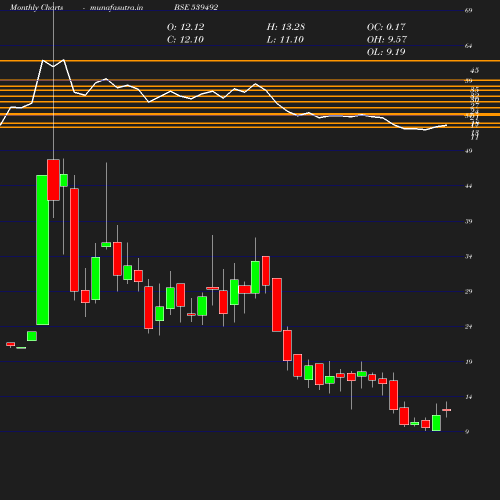Viewport: 500px width, 500px height.
Task: Click the "64" axis label
Action: [468, 46]
